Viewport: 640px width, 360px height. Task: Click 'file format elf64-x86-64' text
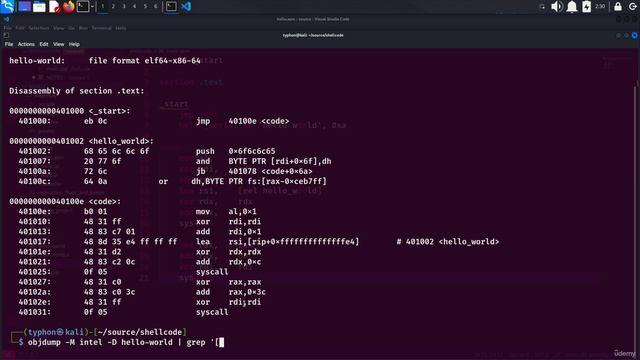(144, 61)
